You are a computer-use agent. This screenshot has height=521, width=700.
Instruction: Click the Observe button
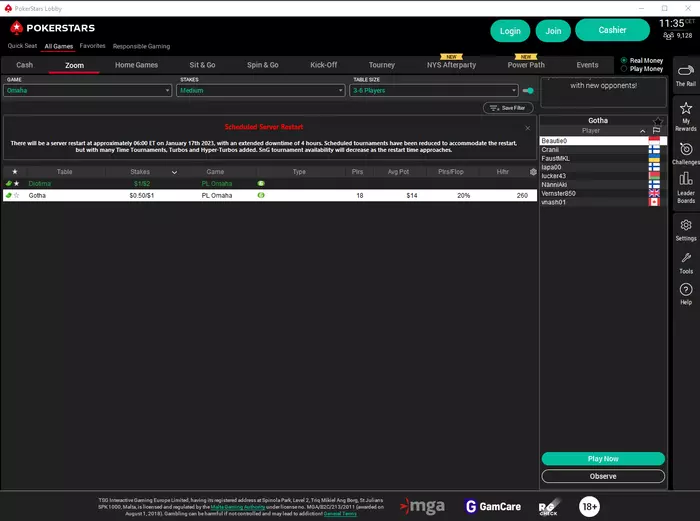603,476
